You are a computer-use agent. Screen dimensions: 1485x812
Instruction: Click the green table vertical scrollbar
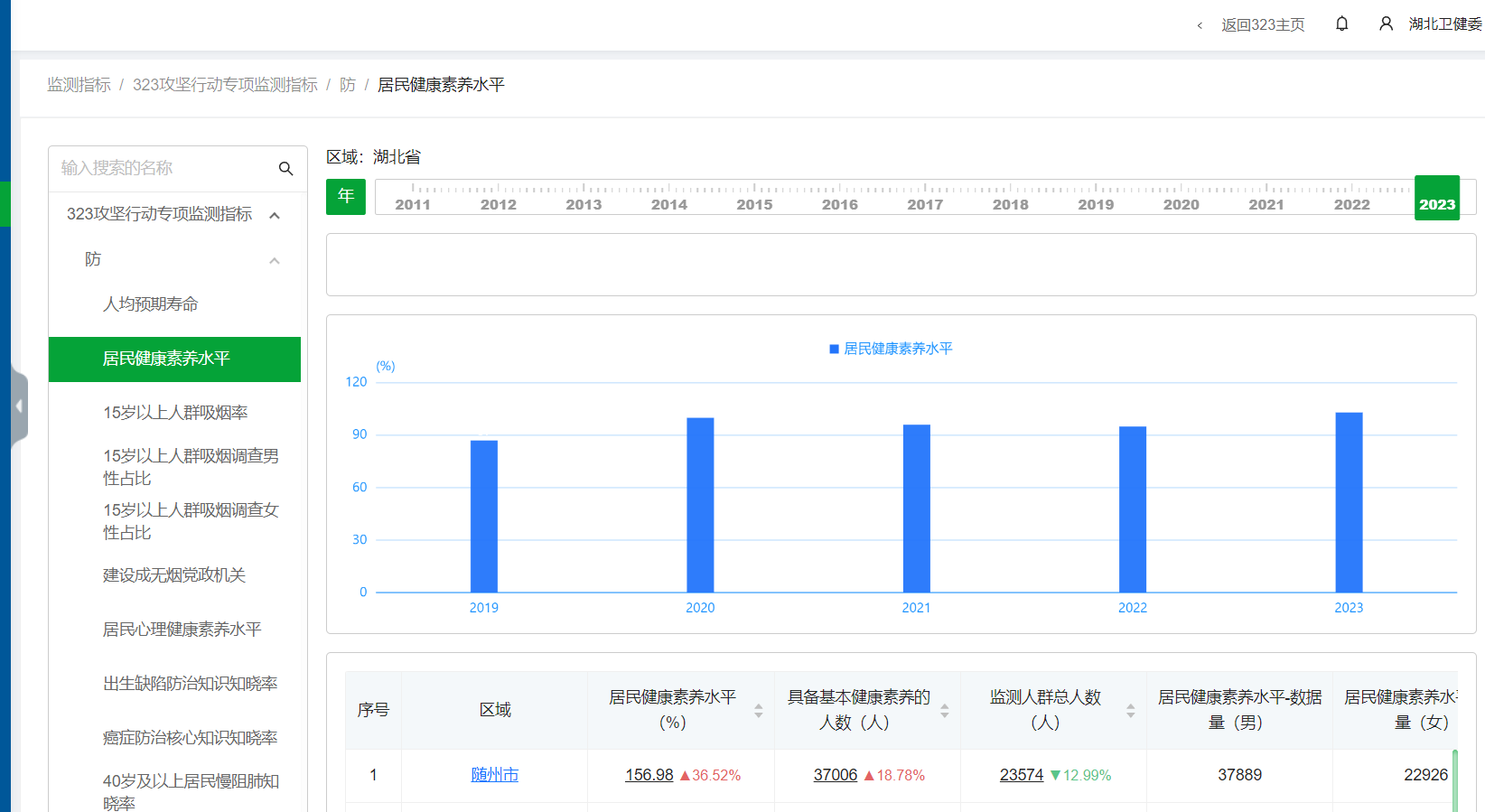click(x=1454, y=780)
